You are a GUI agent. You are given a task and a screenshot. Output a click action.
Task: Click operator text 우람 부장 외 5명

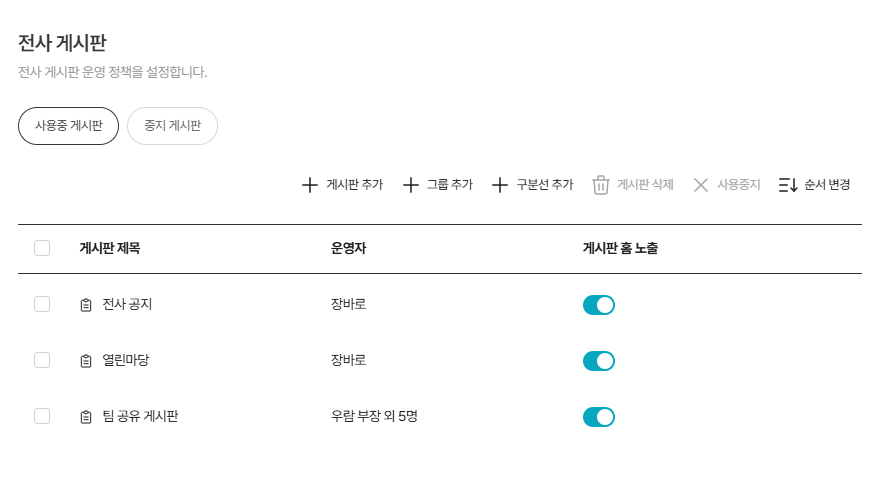click(374, 417)
